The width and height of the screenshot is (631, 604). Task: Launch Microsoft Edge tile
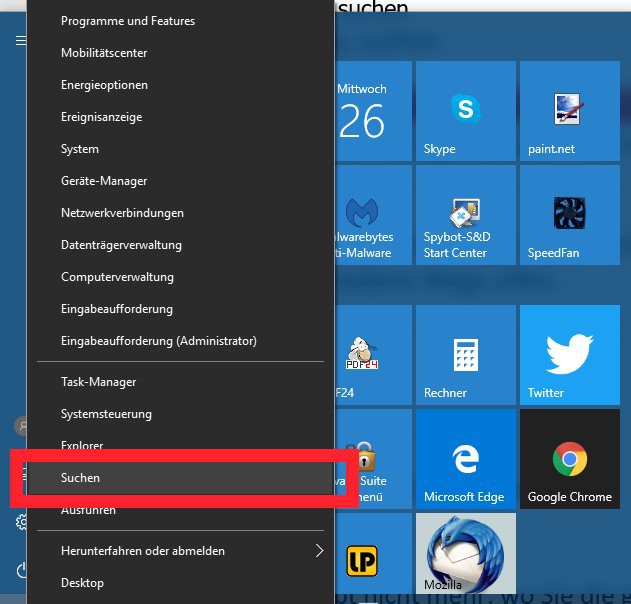pyautogui.click(x=465, y=458)
